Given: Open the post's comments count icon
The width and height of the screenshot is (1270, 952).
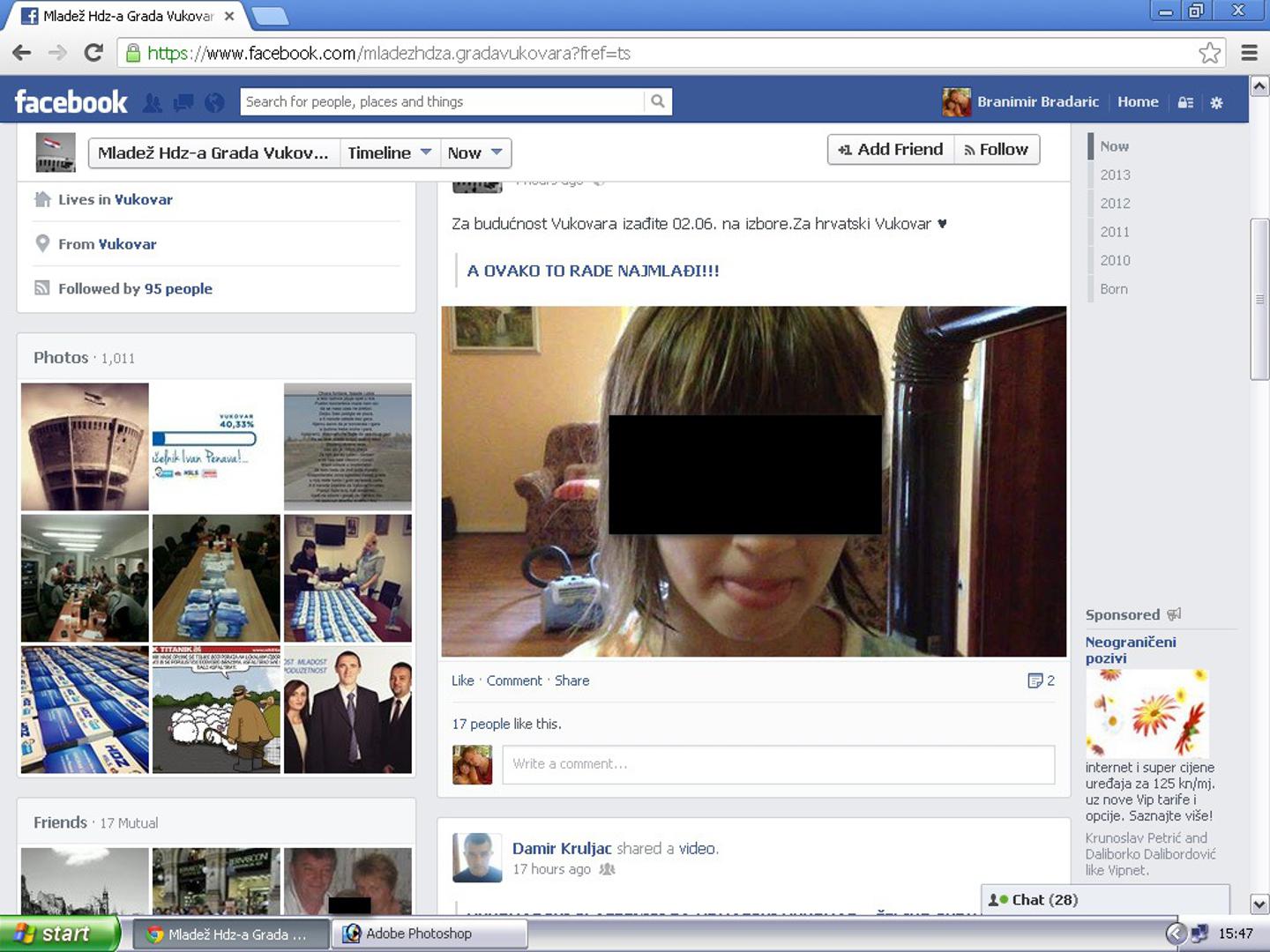Looking at the screenshot, I should pyautogui.click(x=1041, y=681).
